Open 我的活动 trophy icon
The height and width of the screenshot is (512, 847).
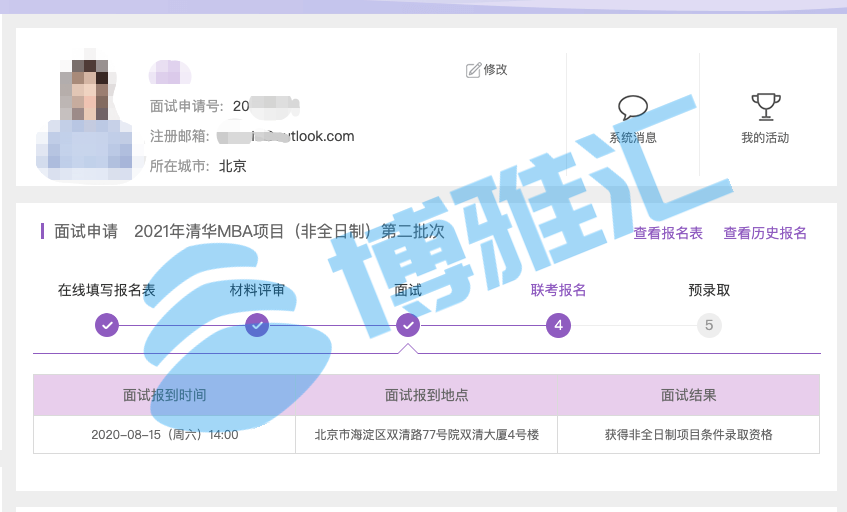point(765,107)
